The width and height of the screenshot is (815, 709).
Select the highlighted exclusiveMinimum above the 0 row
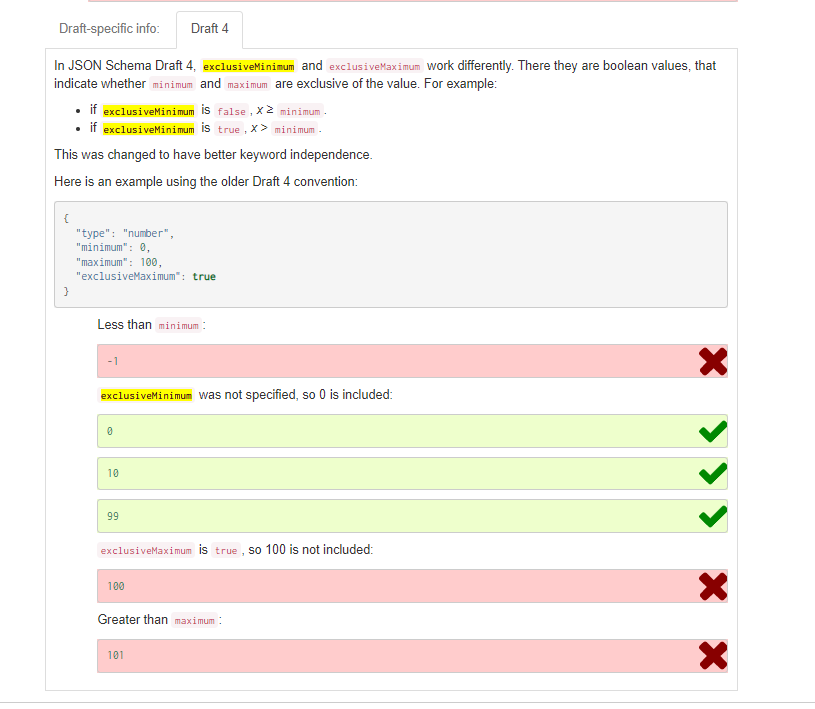pos(146,394)
